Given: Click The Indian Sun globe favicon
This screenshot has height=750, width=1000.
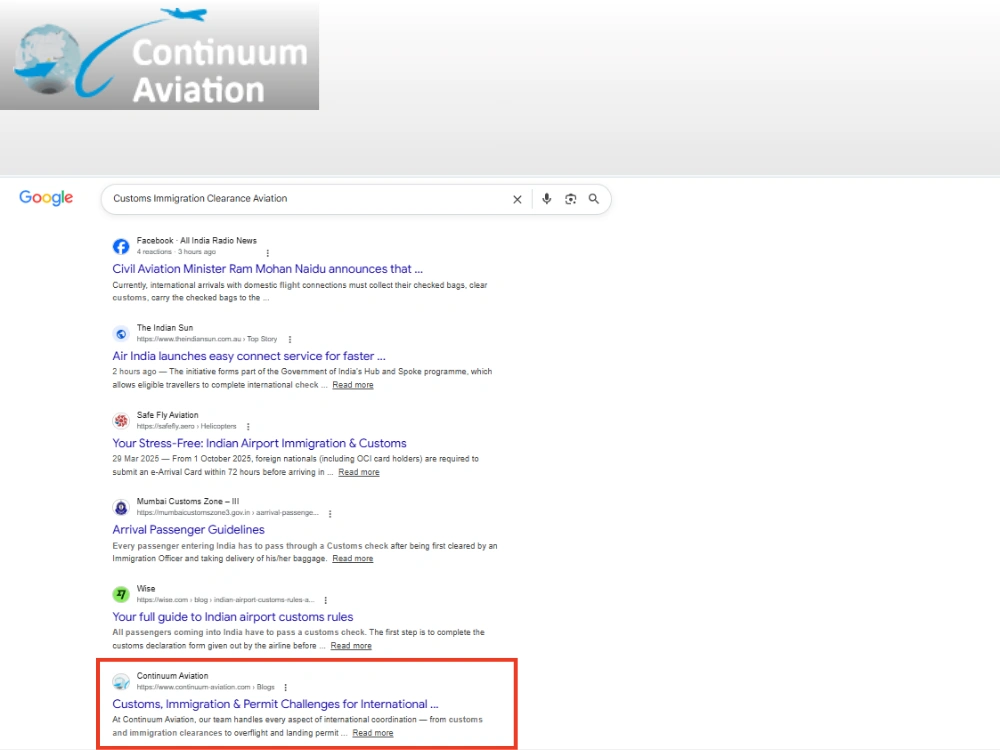Looking at the screenshot, I should [x=121, y=334].
